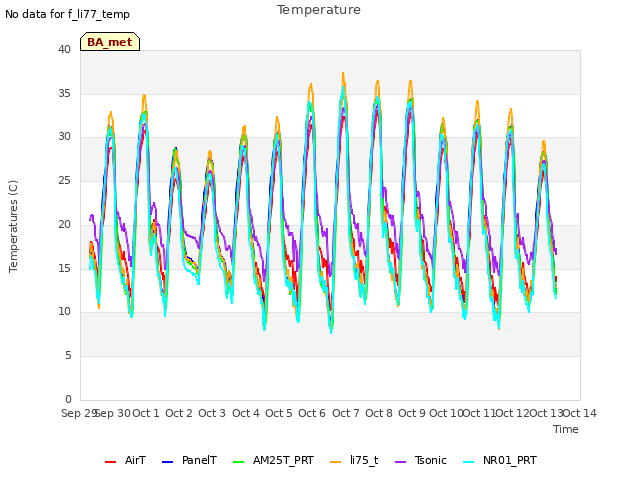
Task: Click the highest orange peak near Oct 7
Action: pos(343,74)
